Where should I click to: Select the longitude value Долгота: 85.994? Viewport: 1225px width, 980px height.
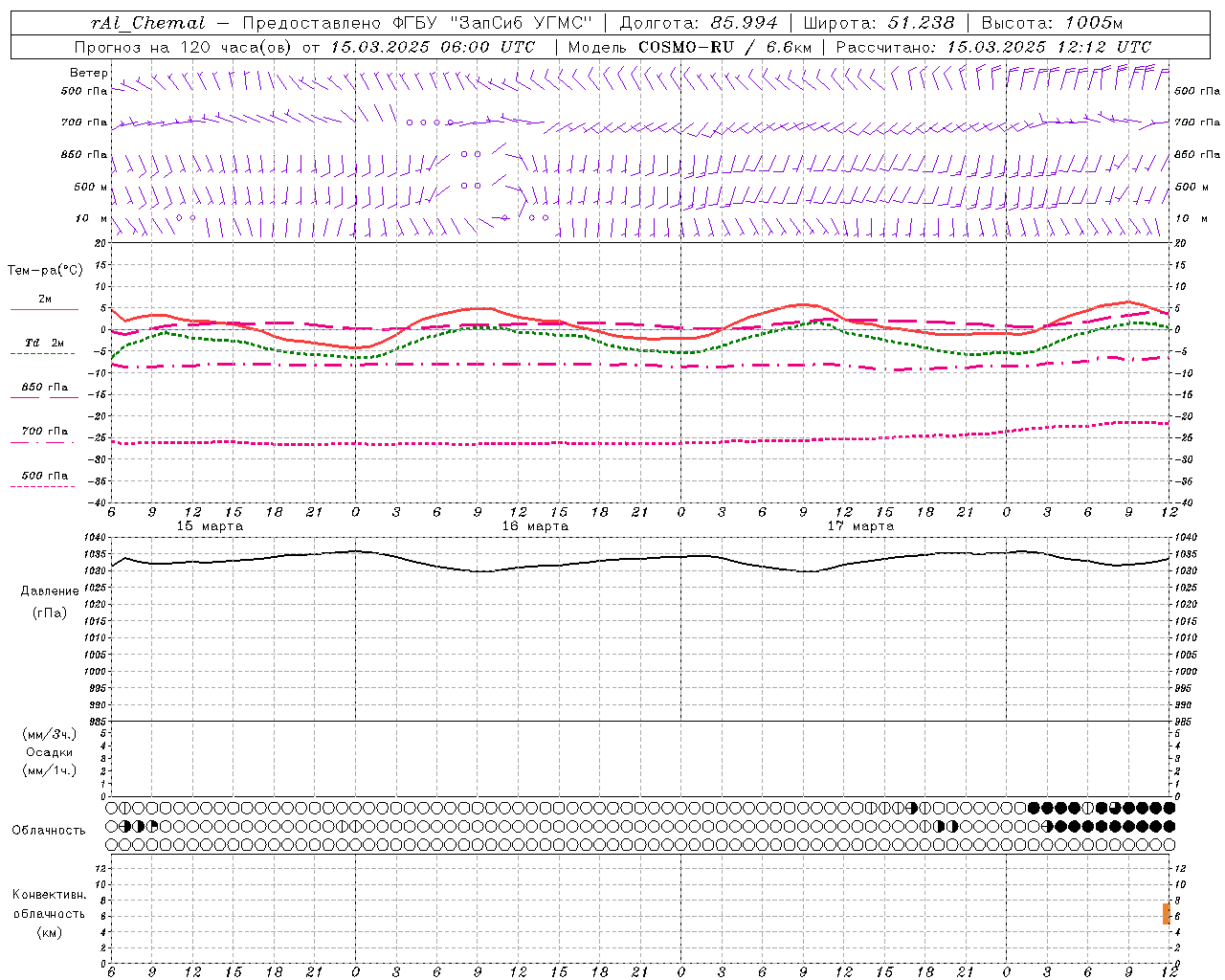(x=701, y=23)
